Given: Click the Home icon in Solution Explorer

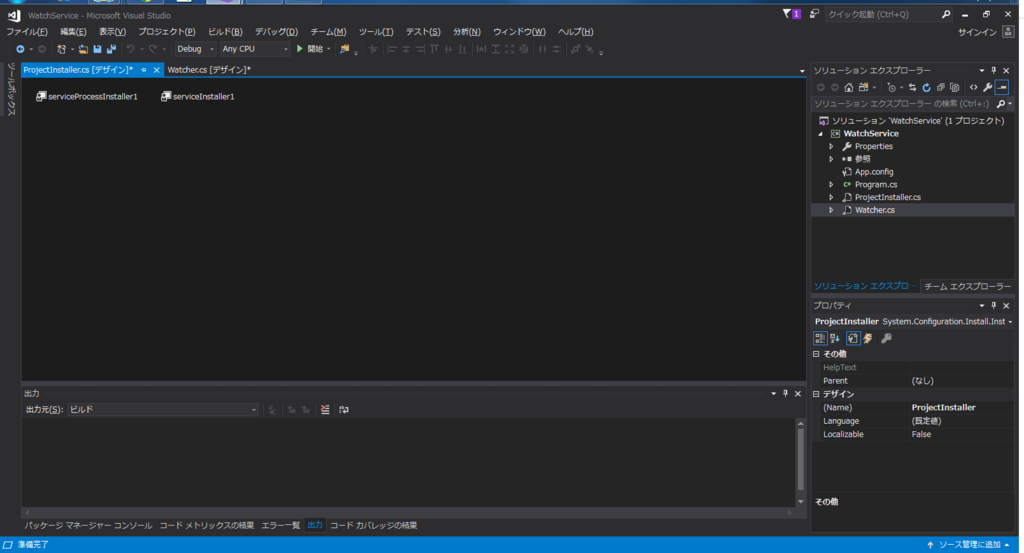Looking at the screenshot, I should coord(848,87).
